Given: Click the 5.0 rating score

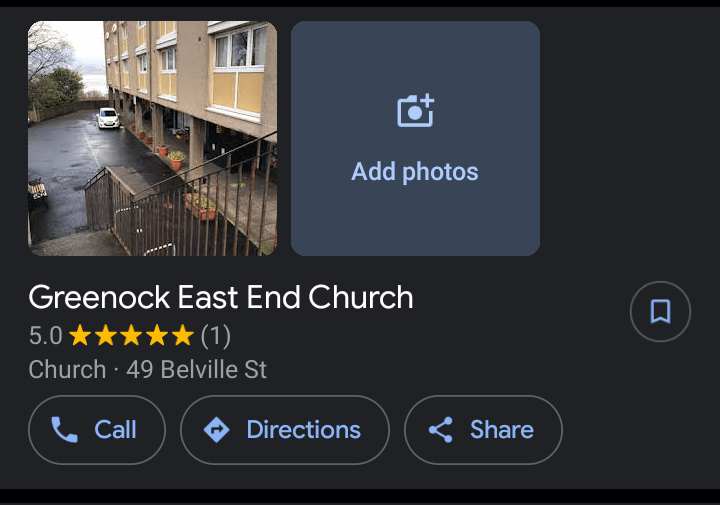Looking at the screenshot, I should pyautogui.click(x=45, y=336).
